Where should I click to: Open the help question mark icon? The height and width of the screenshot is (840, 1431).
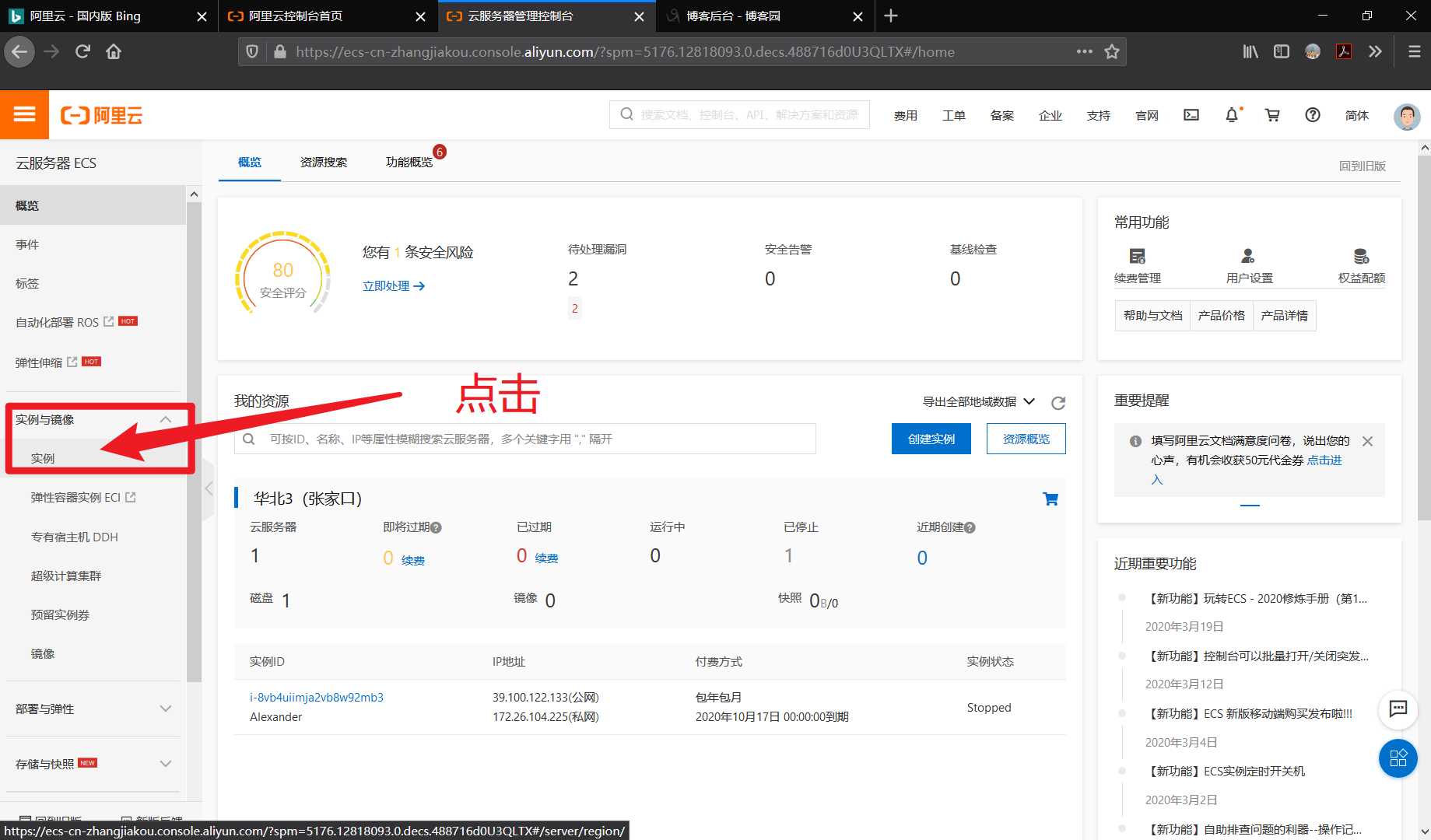point(1313,115)
